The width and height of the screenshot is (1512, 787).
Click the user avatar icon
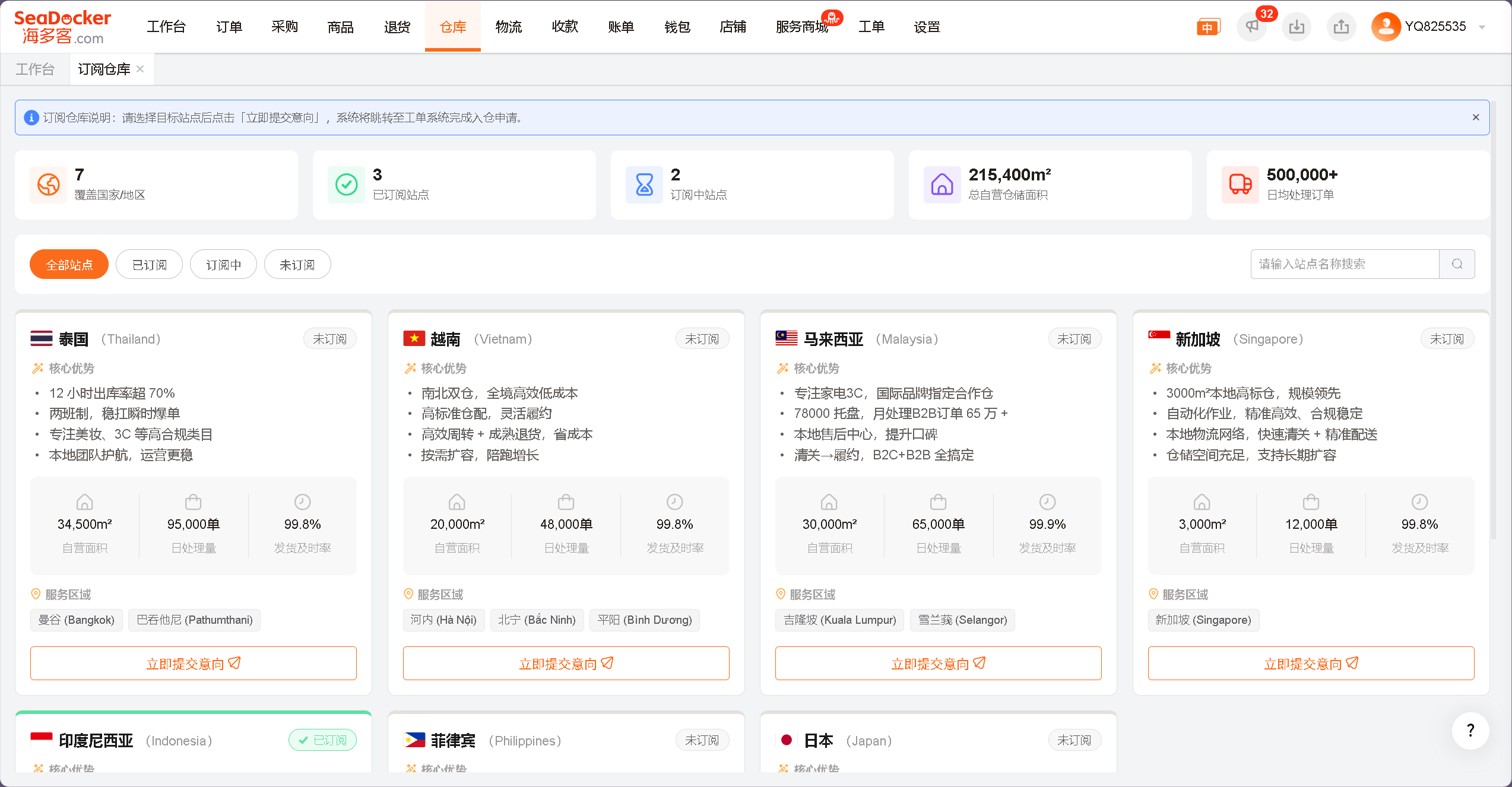pos(1386,27)
